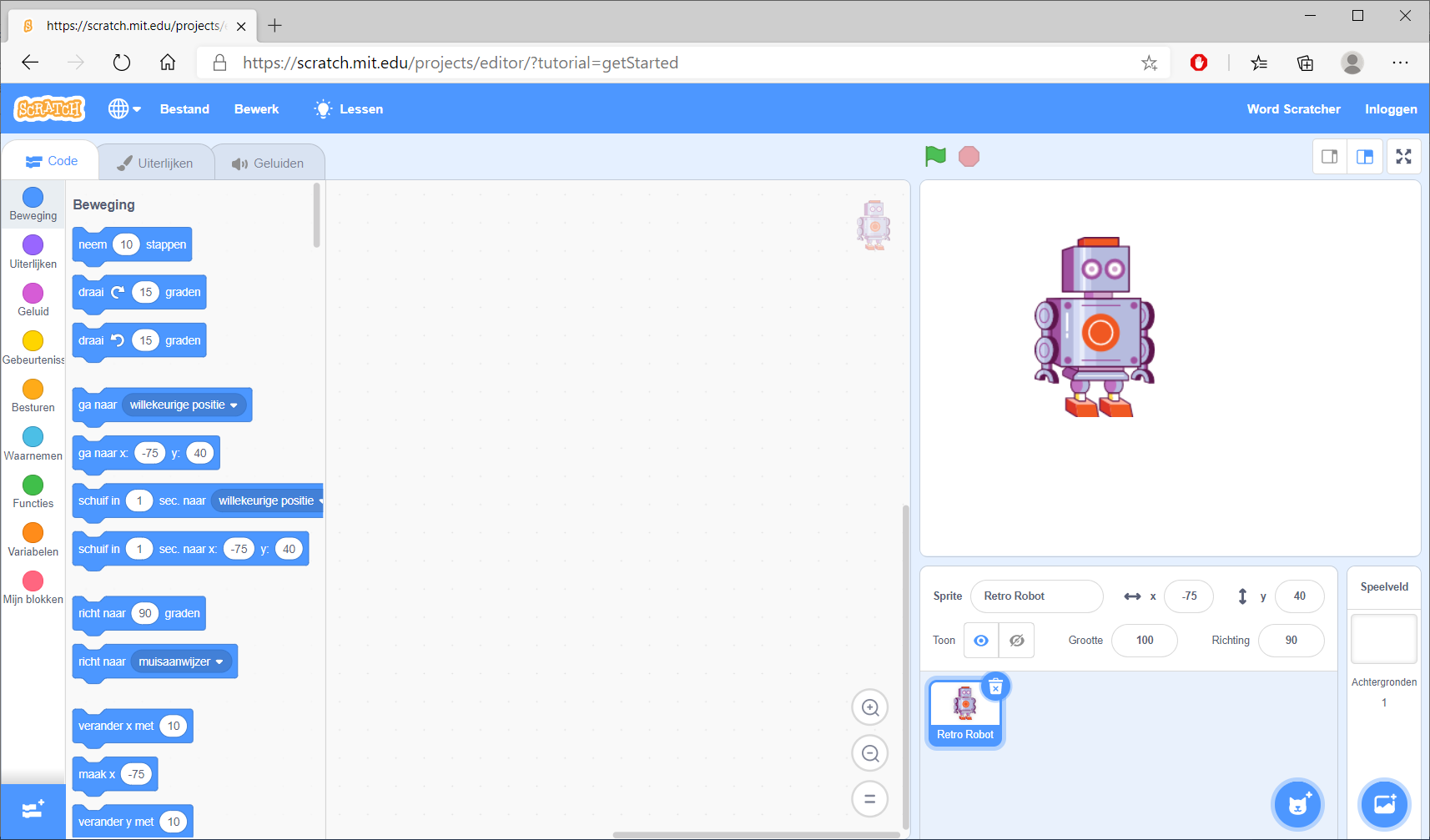
Task: Click the Scratch logo
Action: [50, 108]
